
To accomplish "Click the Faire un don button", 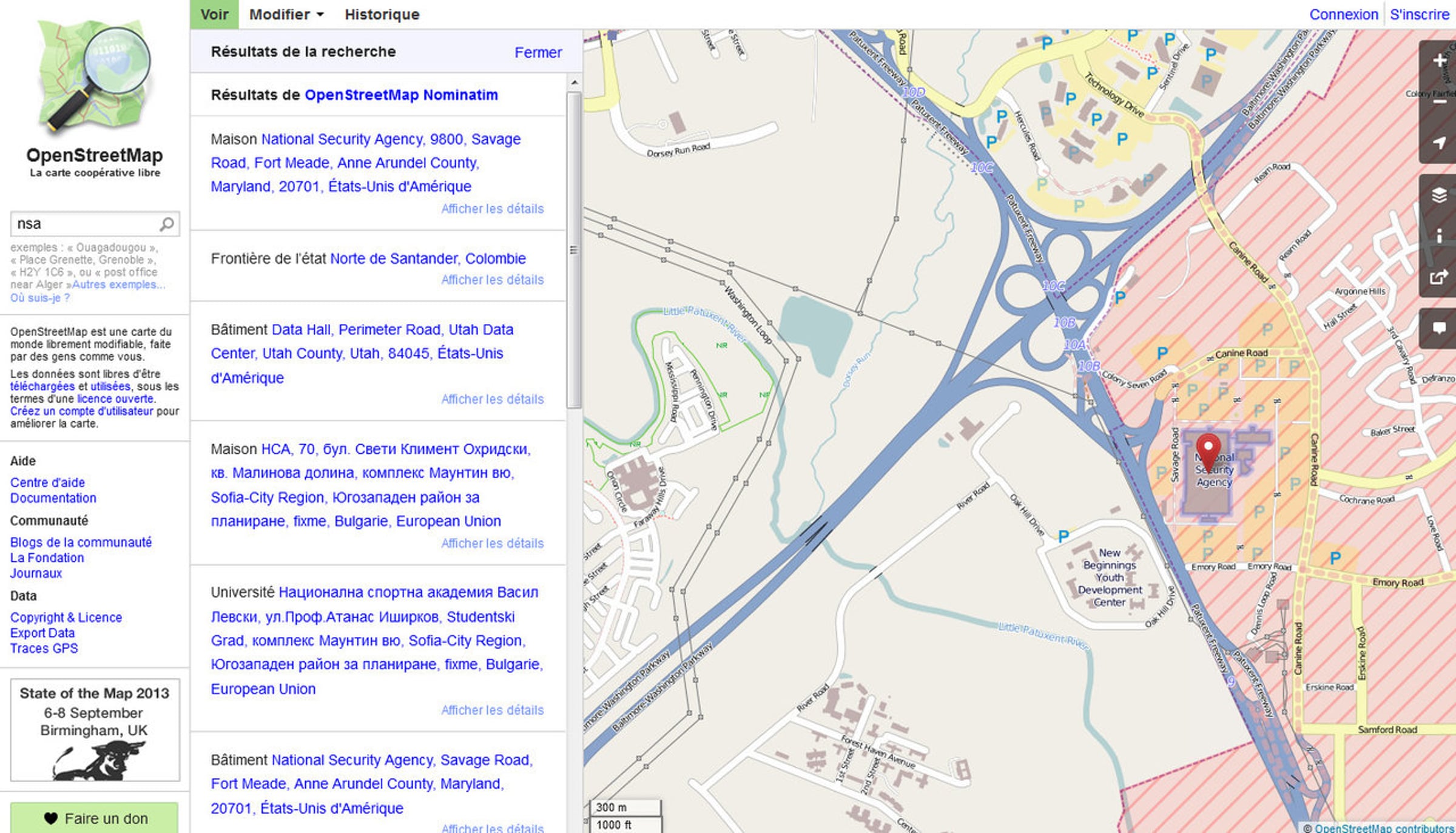I will 95,818.
